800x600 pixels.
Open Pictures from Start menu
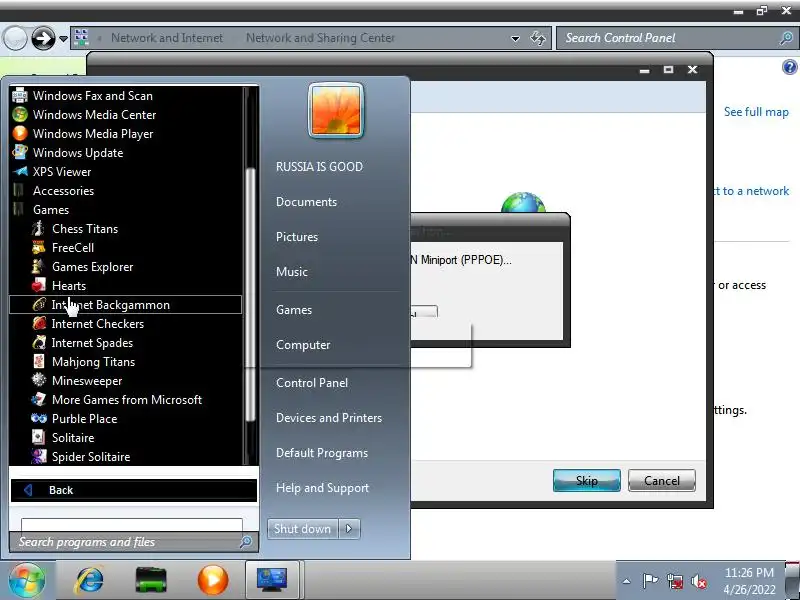click(296, 237)
